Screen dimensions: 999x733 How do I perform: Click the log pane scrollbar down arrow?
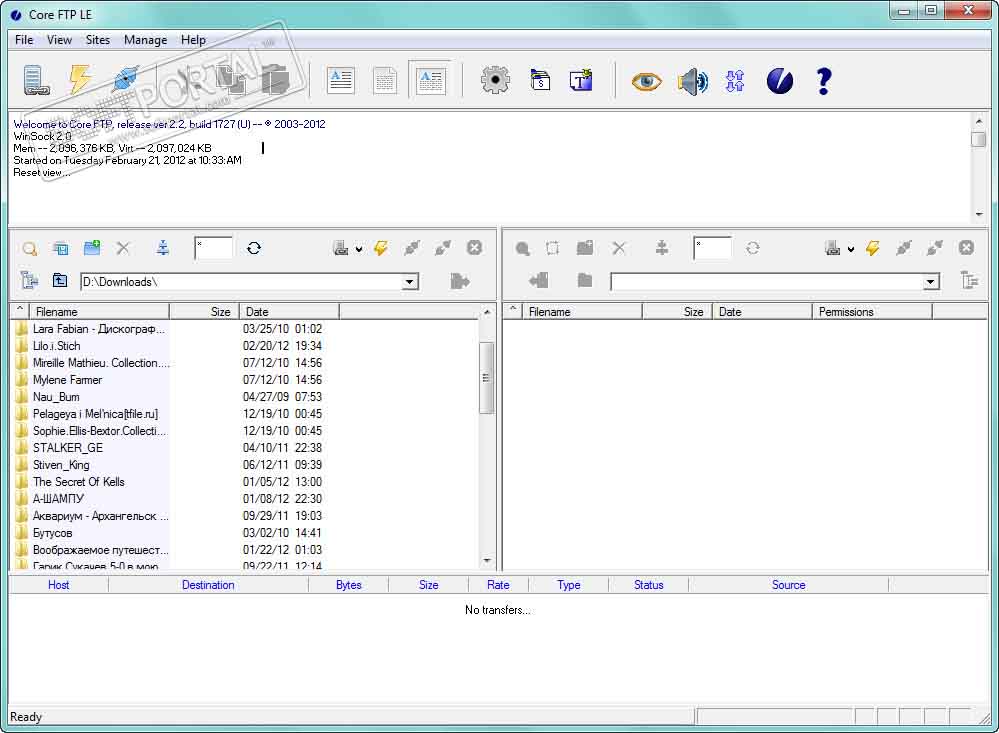979,214
